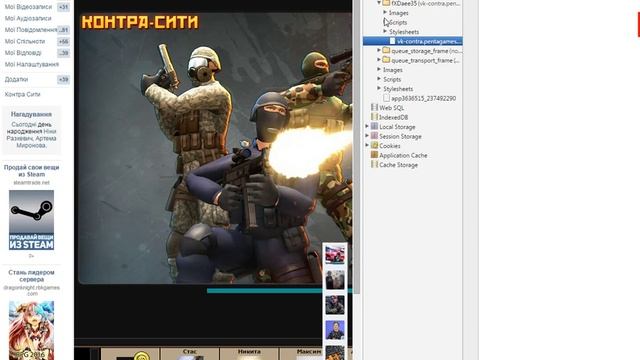This screenshot has width=640, height=360.
Task: Click the queue_transport_frame folder icon
Action: pos(386,60)
